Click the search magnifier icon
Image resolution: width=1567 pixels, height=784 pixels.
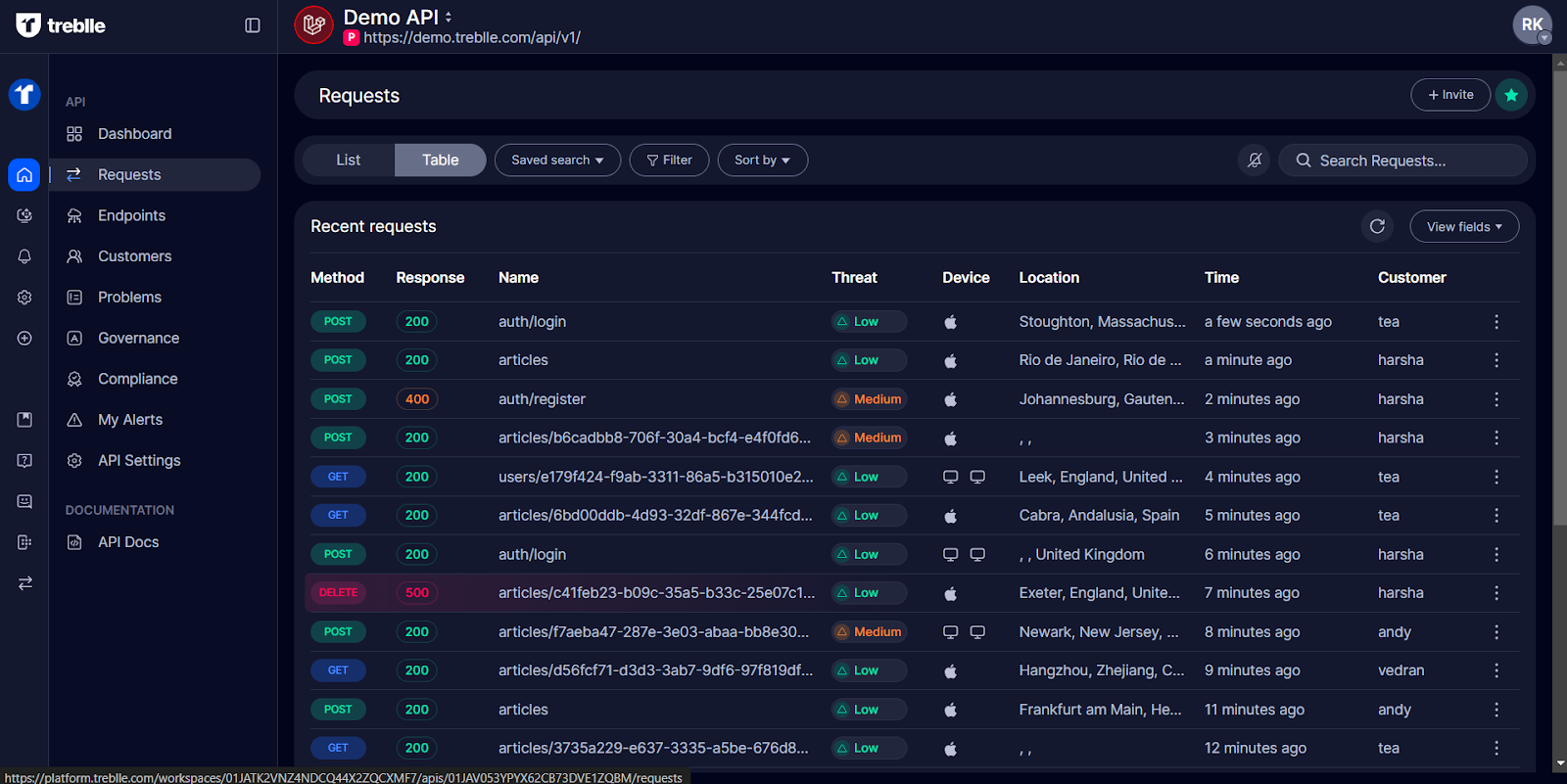pos(1304,161)
